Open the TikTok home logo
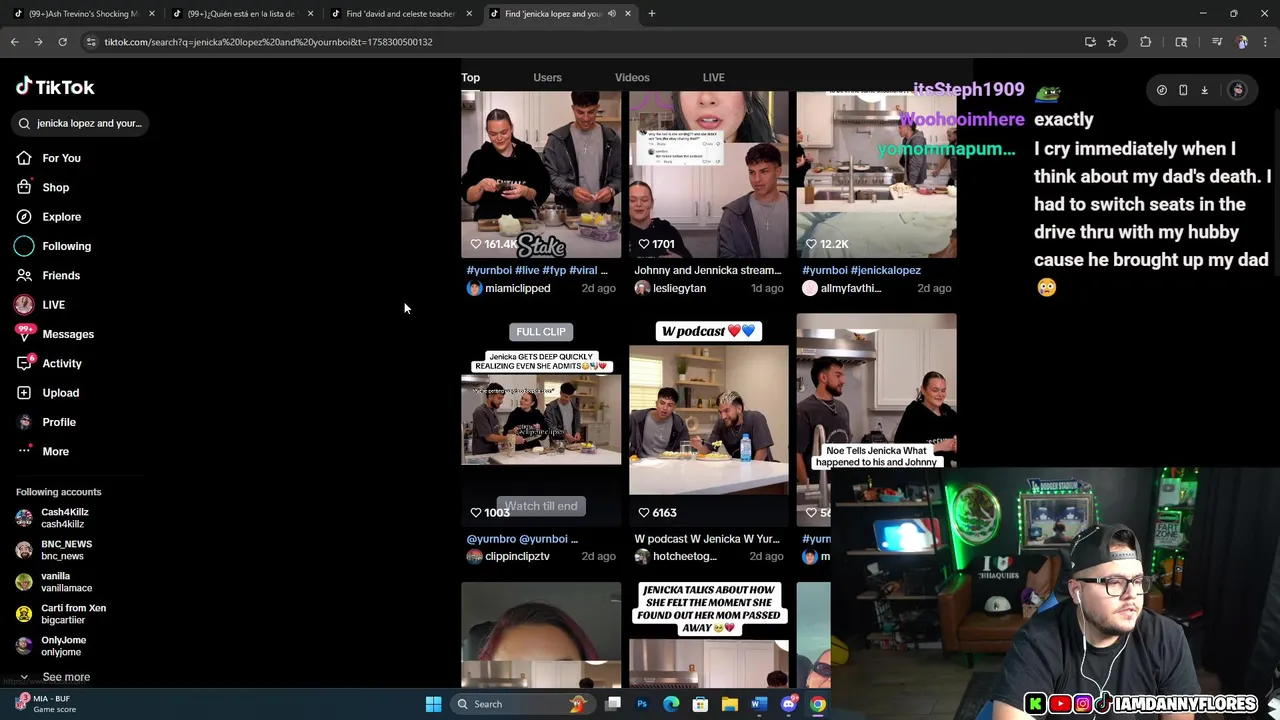Image resolution: width=1280 pixels, height=720 pixels. (x=55, y=87)
